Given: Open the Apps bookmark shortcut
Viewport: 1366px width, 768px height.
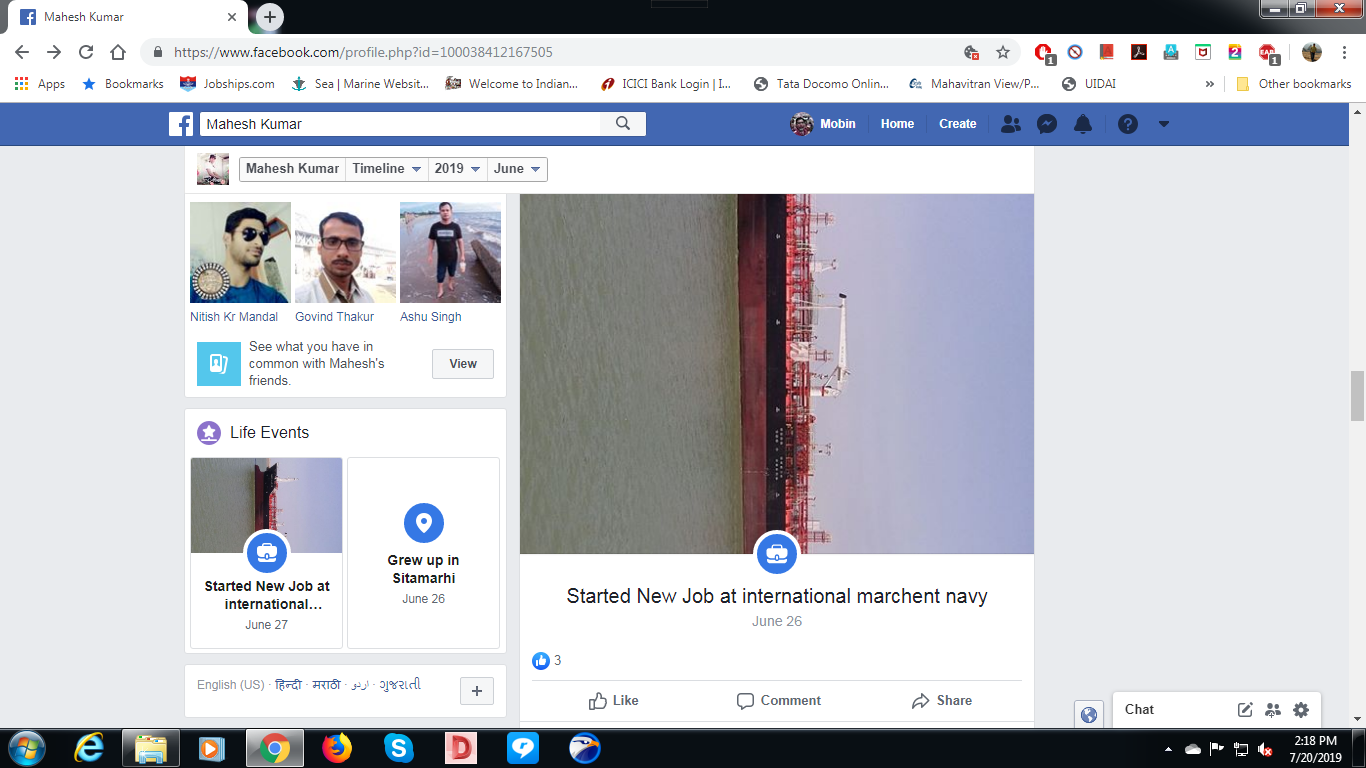Looking at the screenshot, I should pyautogui.click(x=40, y=84).
